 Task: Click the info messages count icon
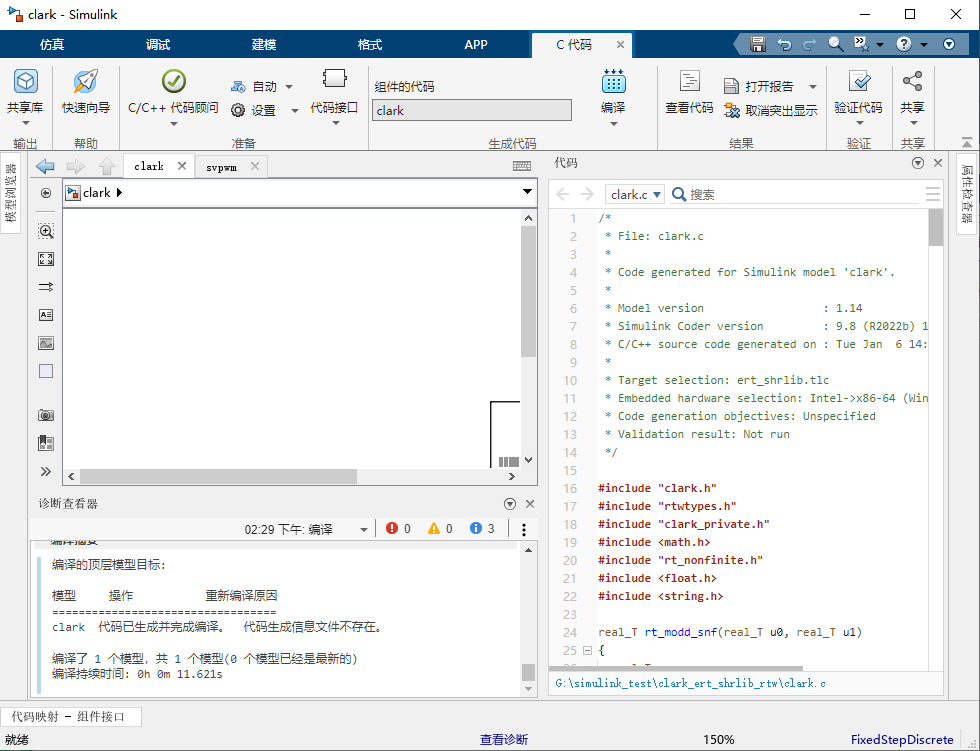click(476, 529)
